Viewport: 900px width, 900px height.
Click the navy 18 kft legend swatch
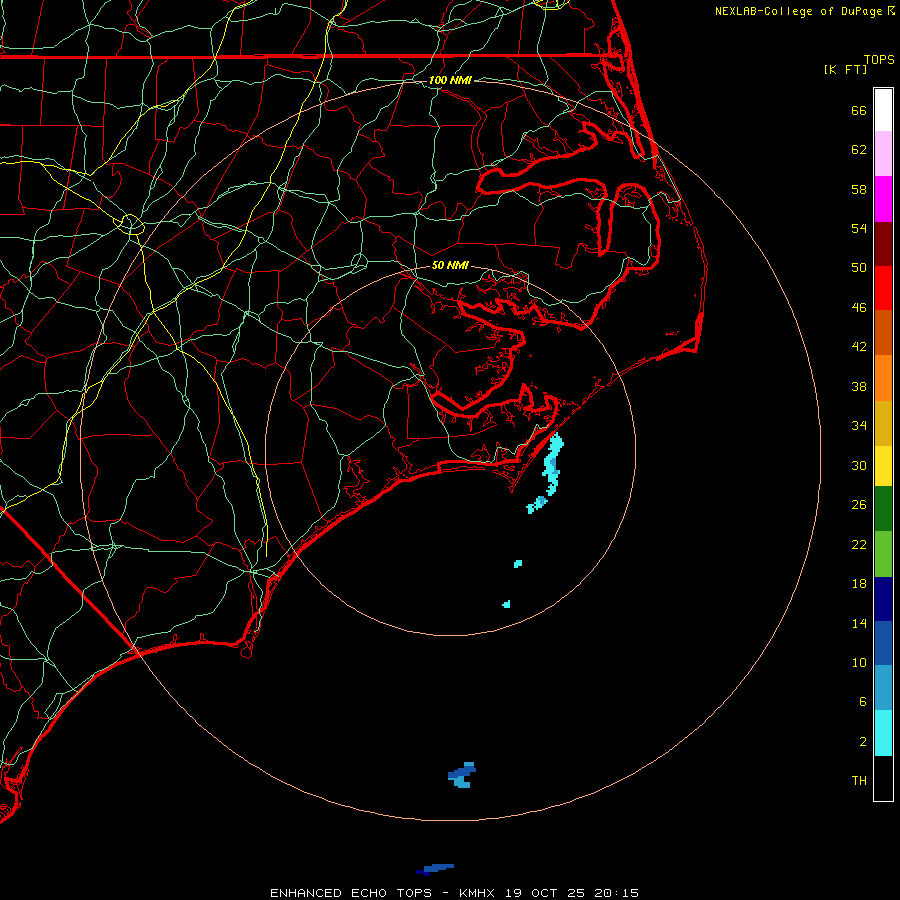883,599
